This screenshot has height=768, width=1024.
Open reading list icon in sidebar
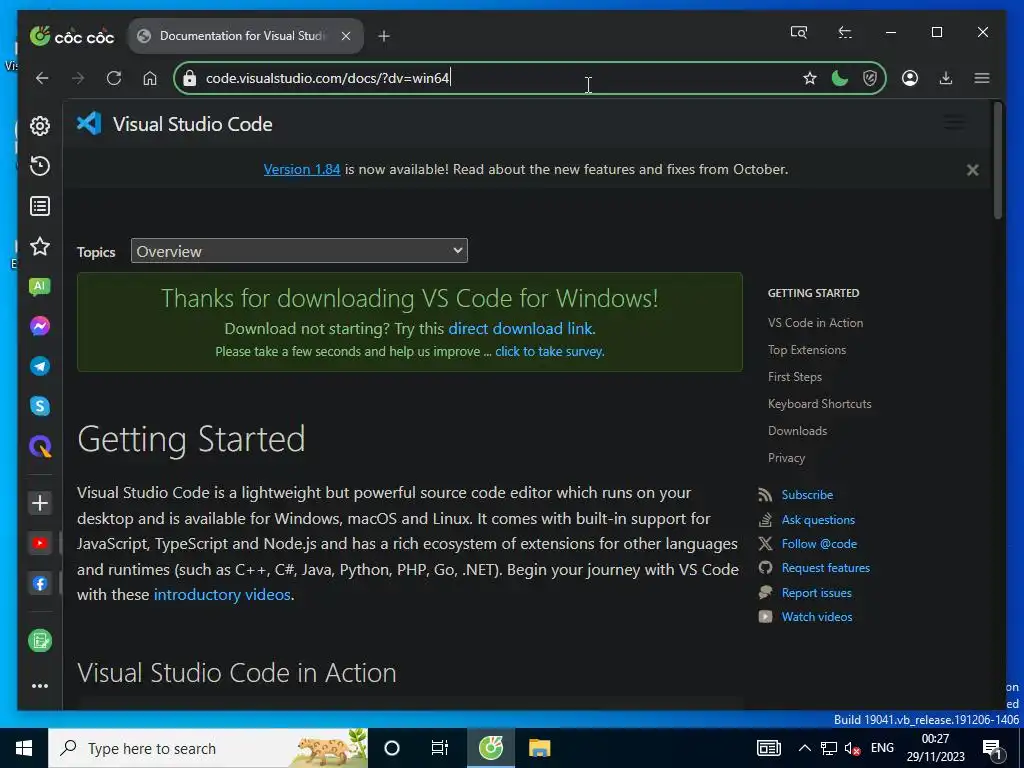(x=40, y=206)
